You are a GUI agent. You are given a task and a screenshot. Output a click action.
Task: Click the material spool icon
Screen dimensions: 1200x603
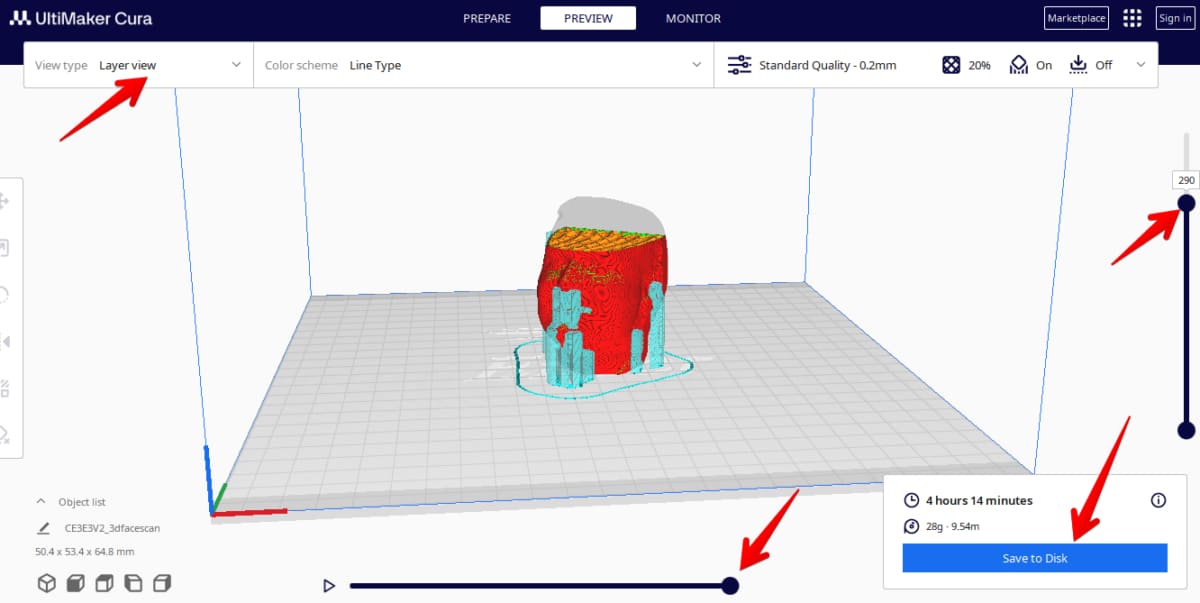(911, 526)
